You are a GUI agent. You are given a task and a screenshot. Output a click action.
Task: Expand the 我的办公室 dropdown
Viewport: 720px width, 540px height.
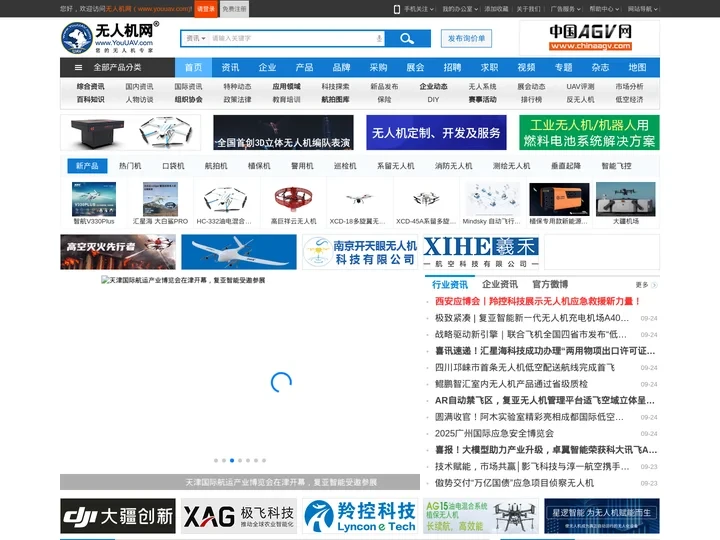(x=460, y=9)
